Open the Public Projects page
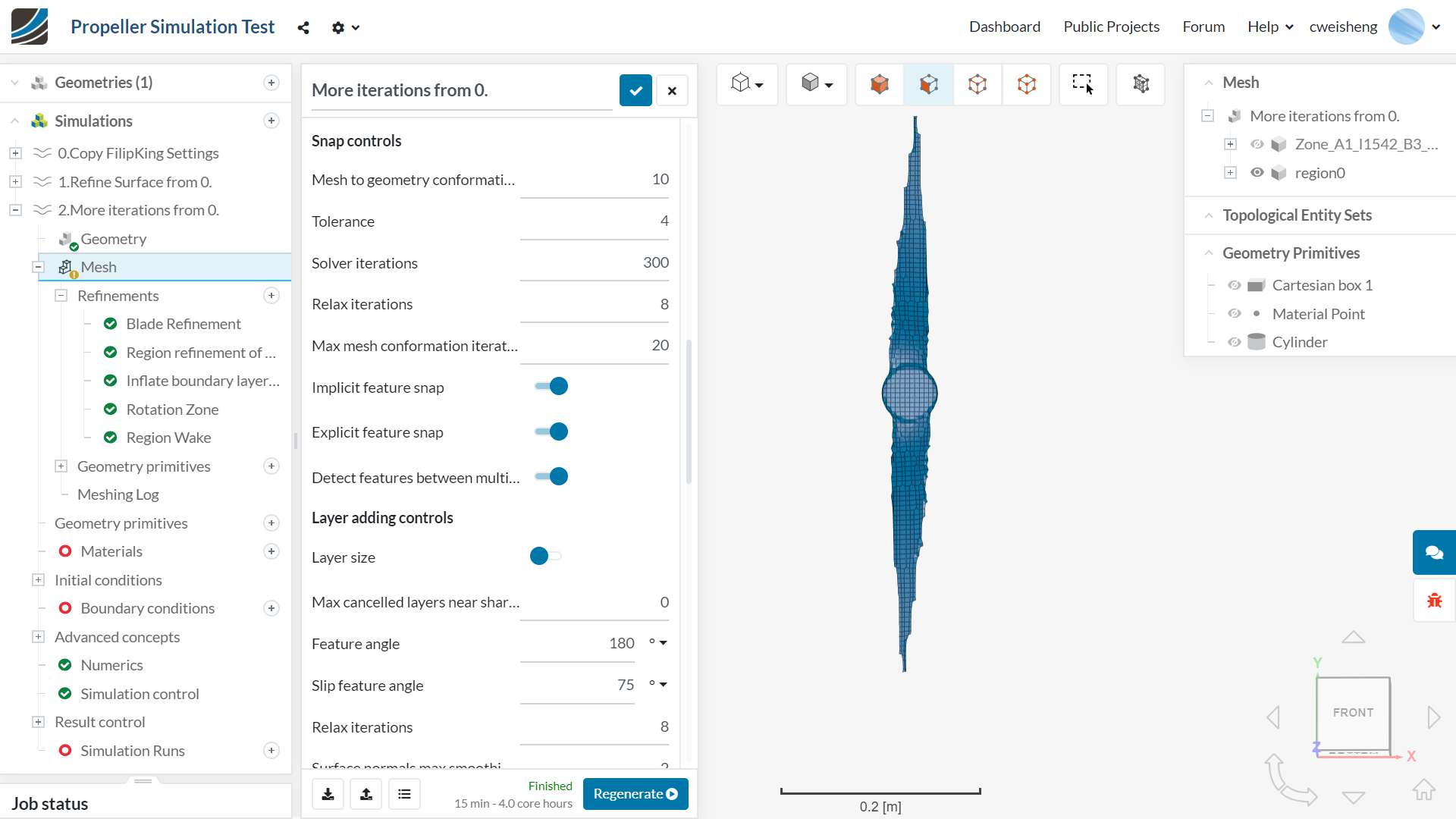 [1111, 27]
